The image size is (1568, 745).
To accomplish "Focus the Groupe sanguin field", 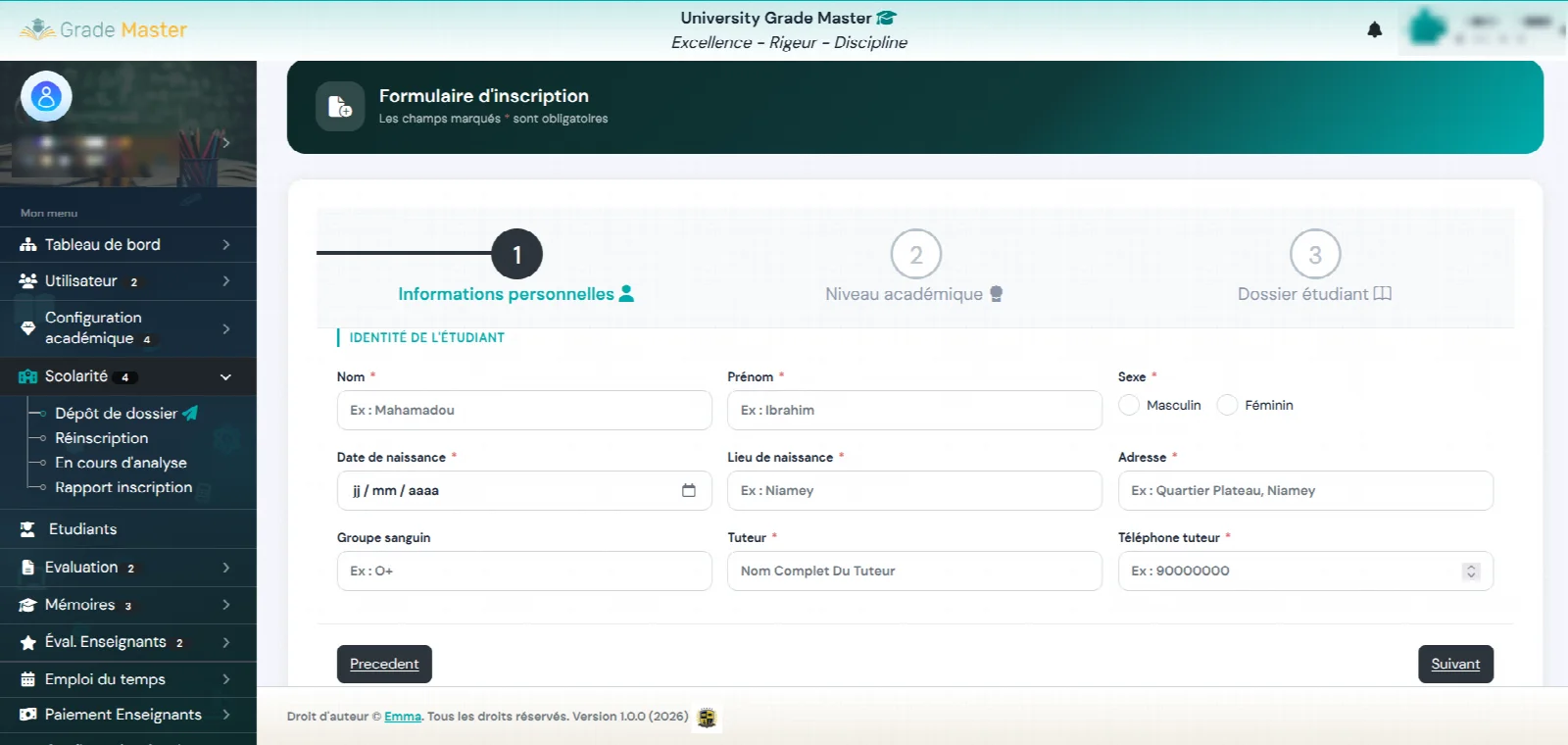I will [524, 571].
